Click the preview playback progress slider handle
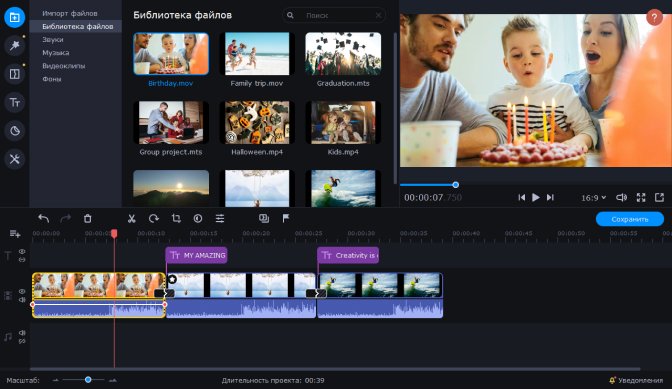 (456, 185)
